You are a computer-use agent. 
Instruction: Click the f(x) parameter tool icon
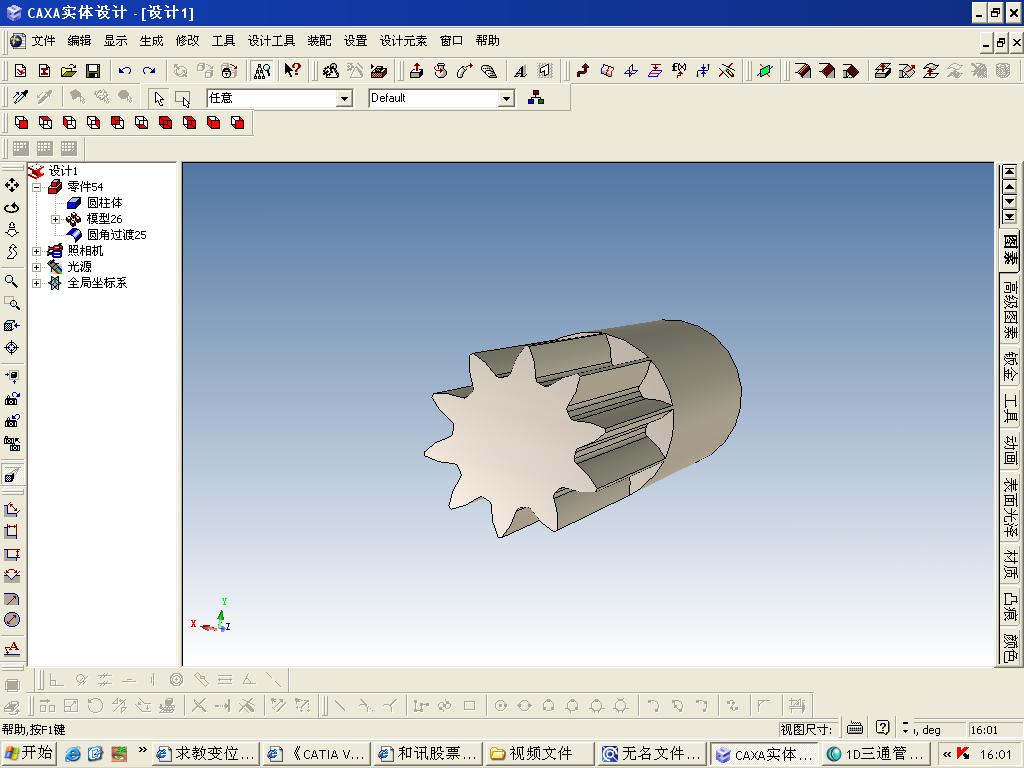tap(679, 71)
